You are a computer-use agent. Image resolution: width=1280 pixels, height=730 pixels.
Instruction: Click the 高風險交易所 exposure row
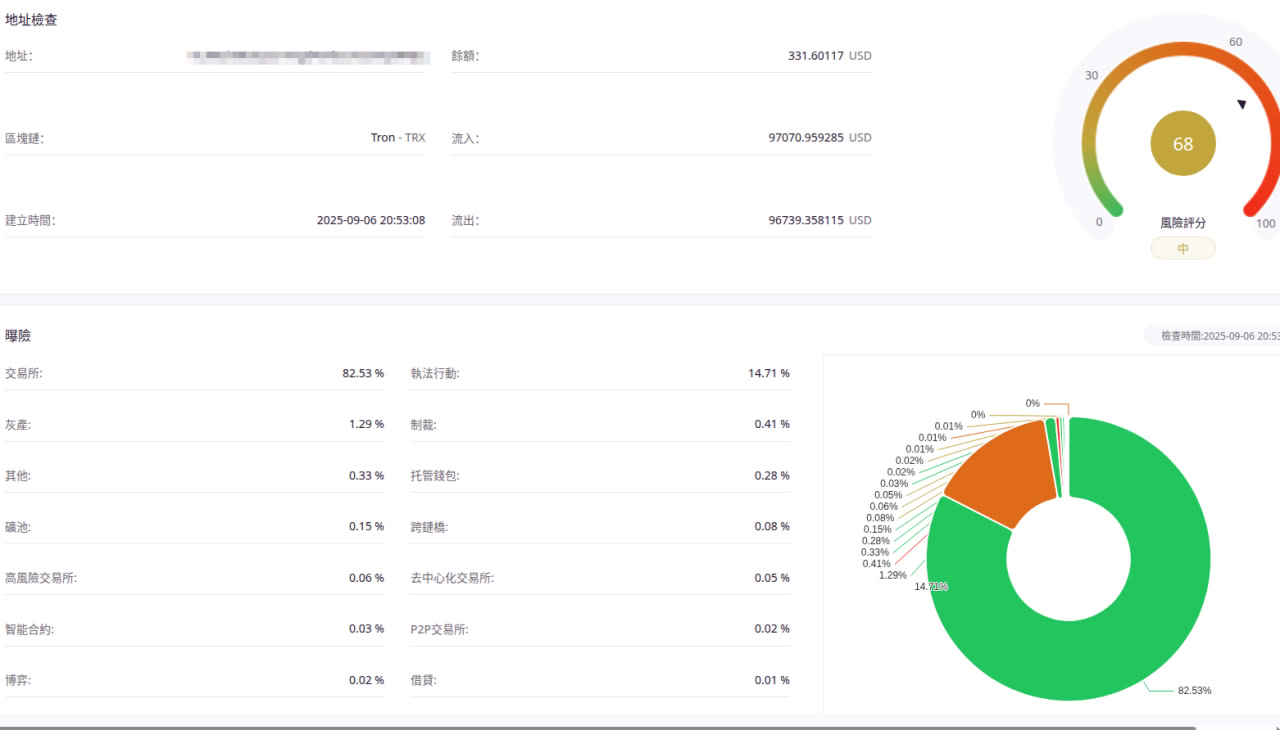(194, 578)
